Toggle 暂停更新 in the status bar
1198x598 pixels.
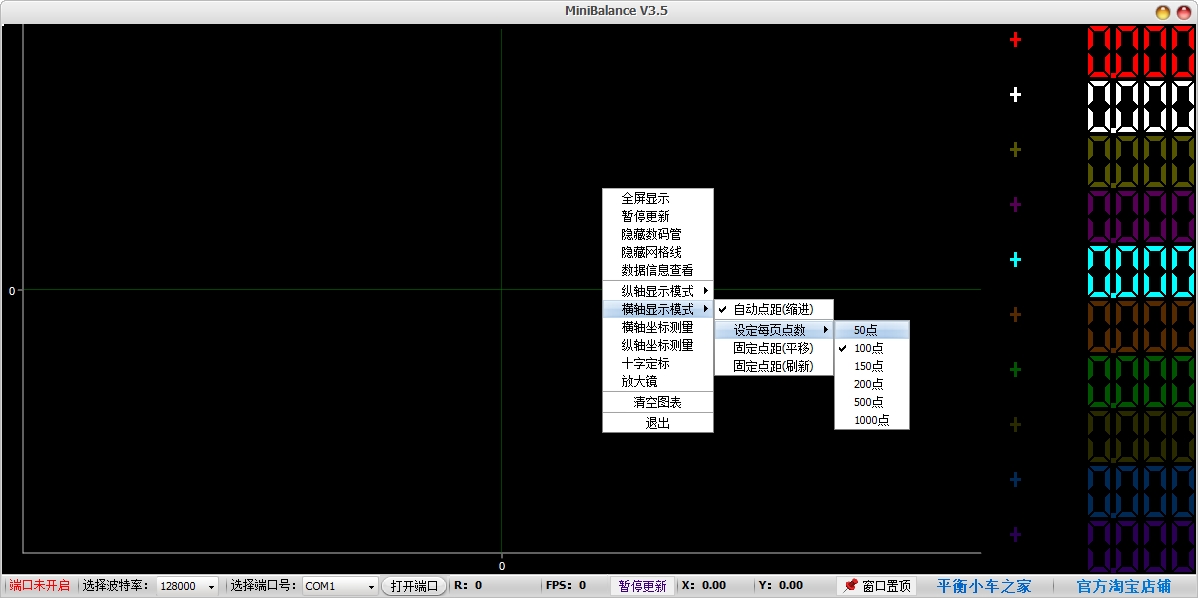tap(642, 586)
